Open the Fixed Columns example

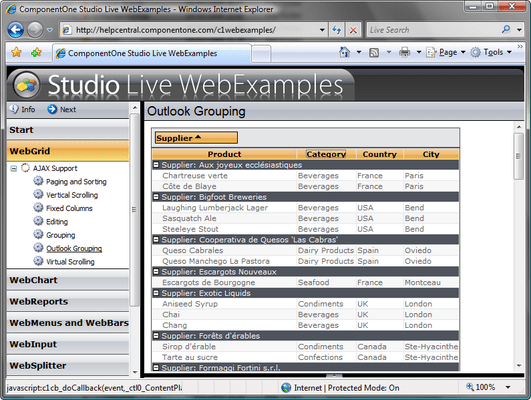(69, 208)
